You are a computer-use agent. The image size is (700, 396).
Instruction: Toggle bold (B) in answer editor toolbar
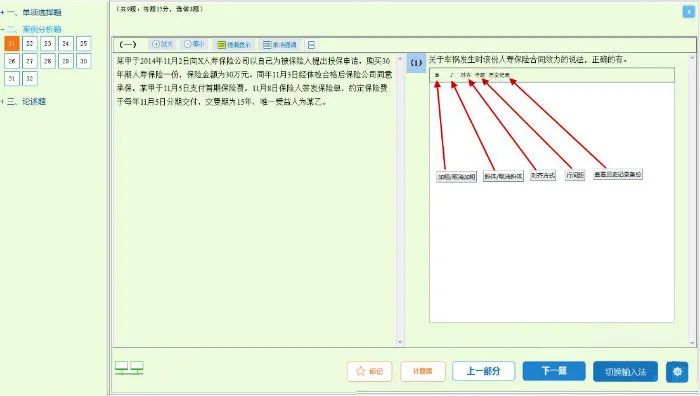click(437, 75)
